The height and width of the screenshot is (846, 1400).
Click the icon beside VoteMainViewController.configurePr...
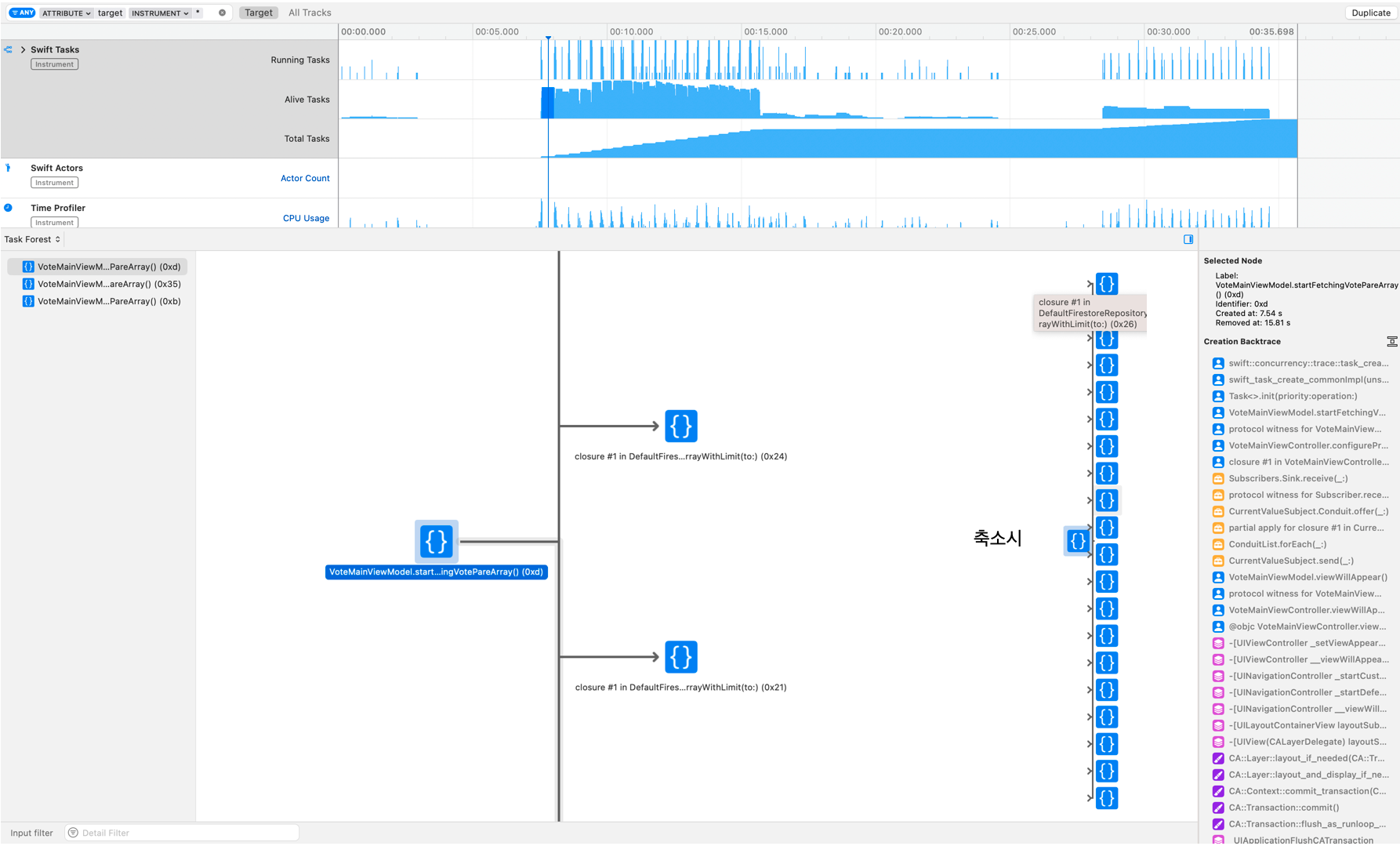pyautogui.click(x=1218, y=445)
